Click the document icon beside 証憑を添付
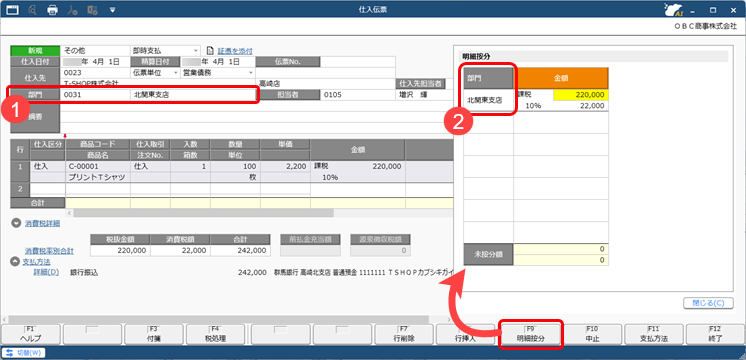Image resolution: width=746 pixels, height=360 pixels. click(210, 51)
